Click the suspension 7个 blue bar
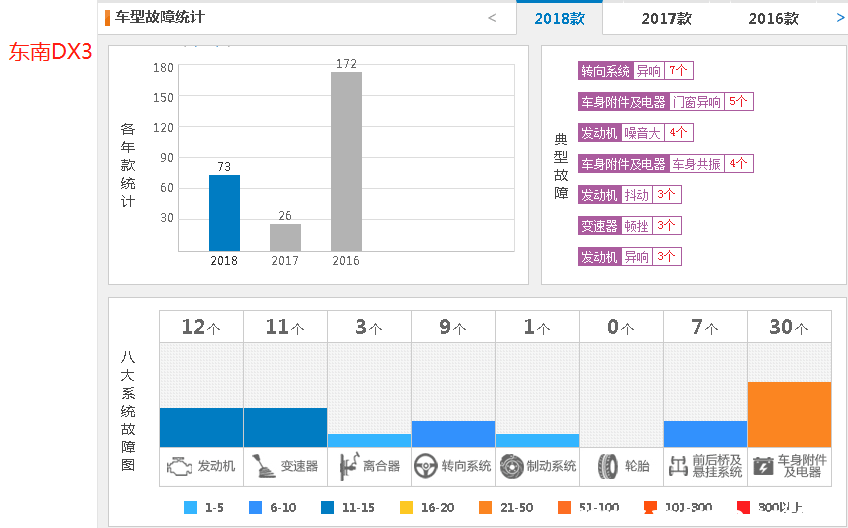This screenshot has height=528, width=848. (x=705, y=434)
